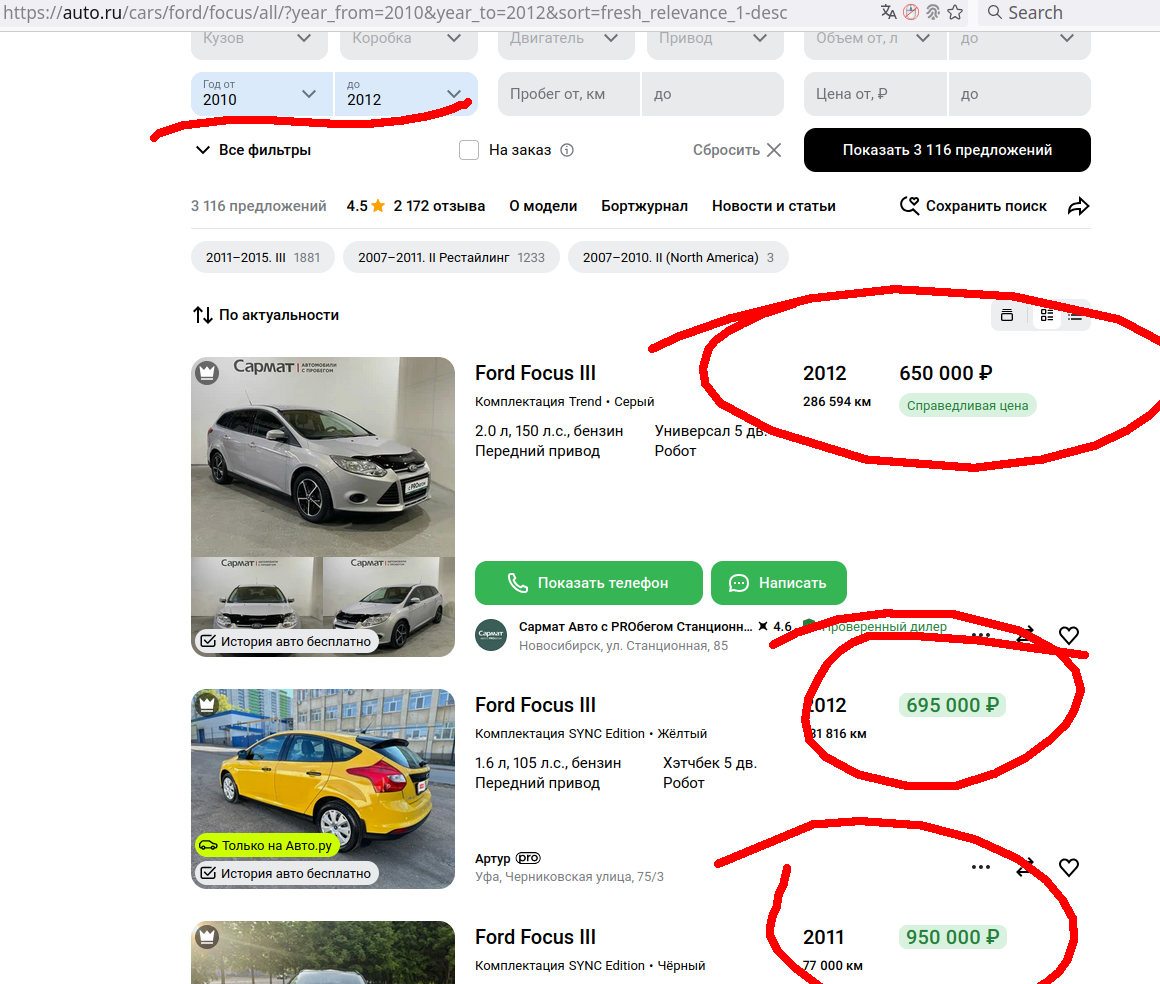This screenshot has height=984, width=1160.
Task: Open more options for Артур's listing
Action: (x=980, y=867)
